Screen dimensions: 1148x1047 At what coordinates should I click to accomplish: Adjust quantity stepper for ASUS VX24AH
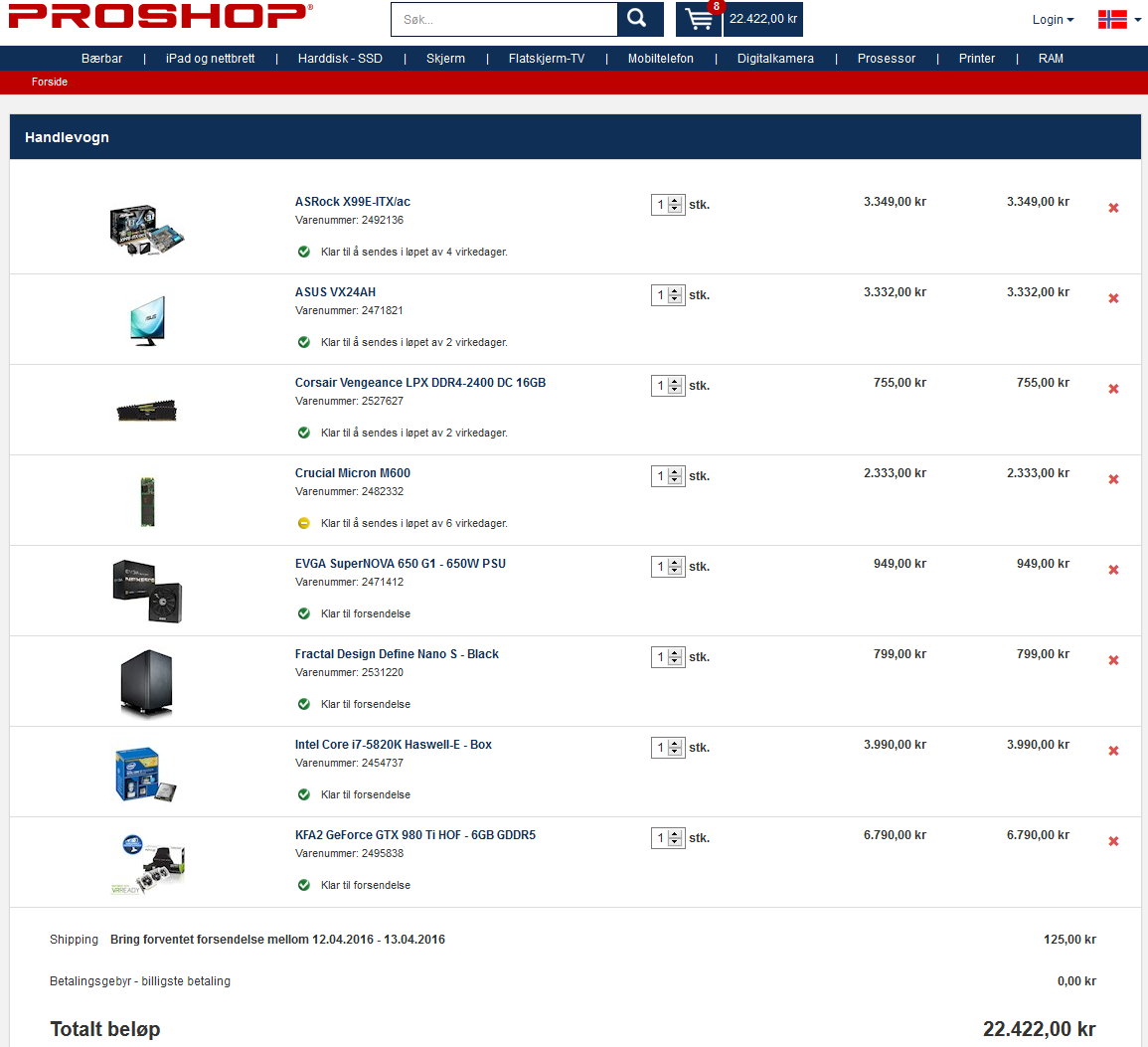675,295
